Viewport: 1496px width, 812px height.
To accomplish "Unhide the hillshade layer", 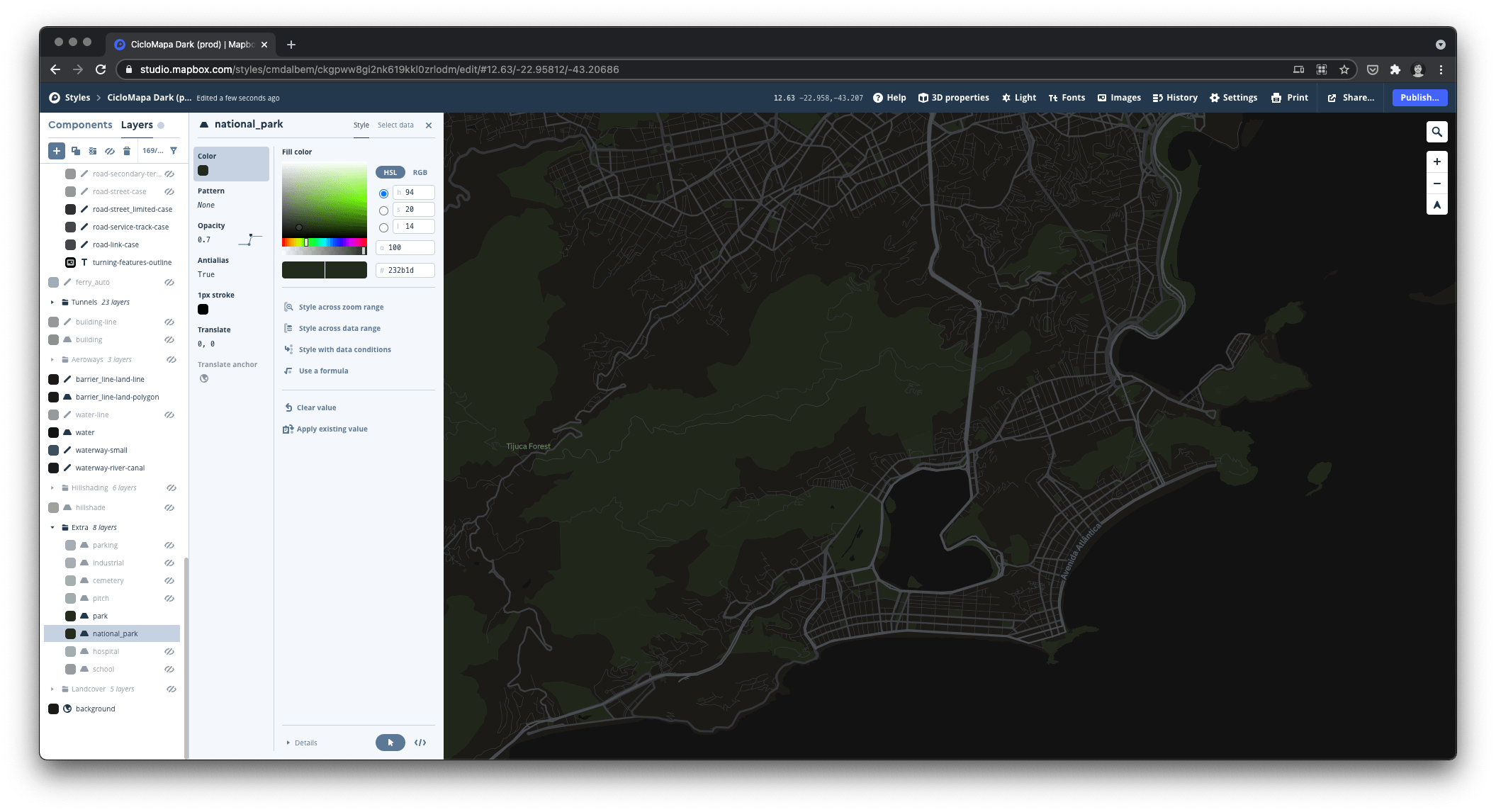I will point(171,507).
